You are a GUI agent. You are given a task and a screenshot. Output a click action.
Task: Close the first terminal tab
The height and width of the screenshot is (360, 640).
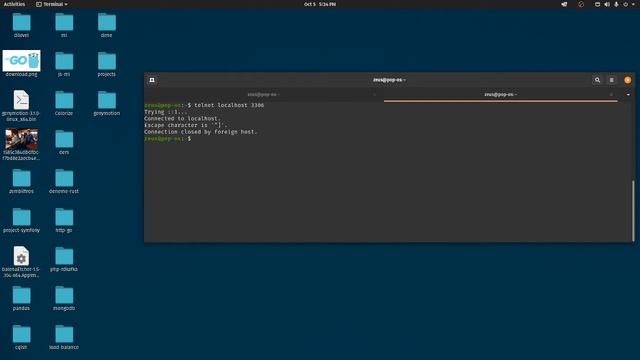pyautogui.click(x=374, y=95)
